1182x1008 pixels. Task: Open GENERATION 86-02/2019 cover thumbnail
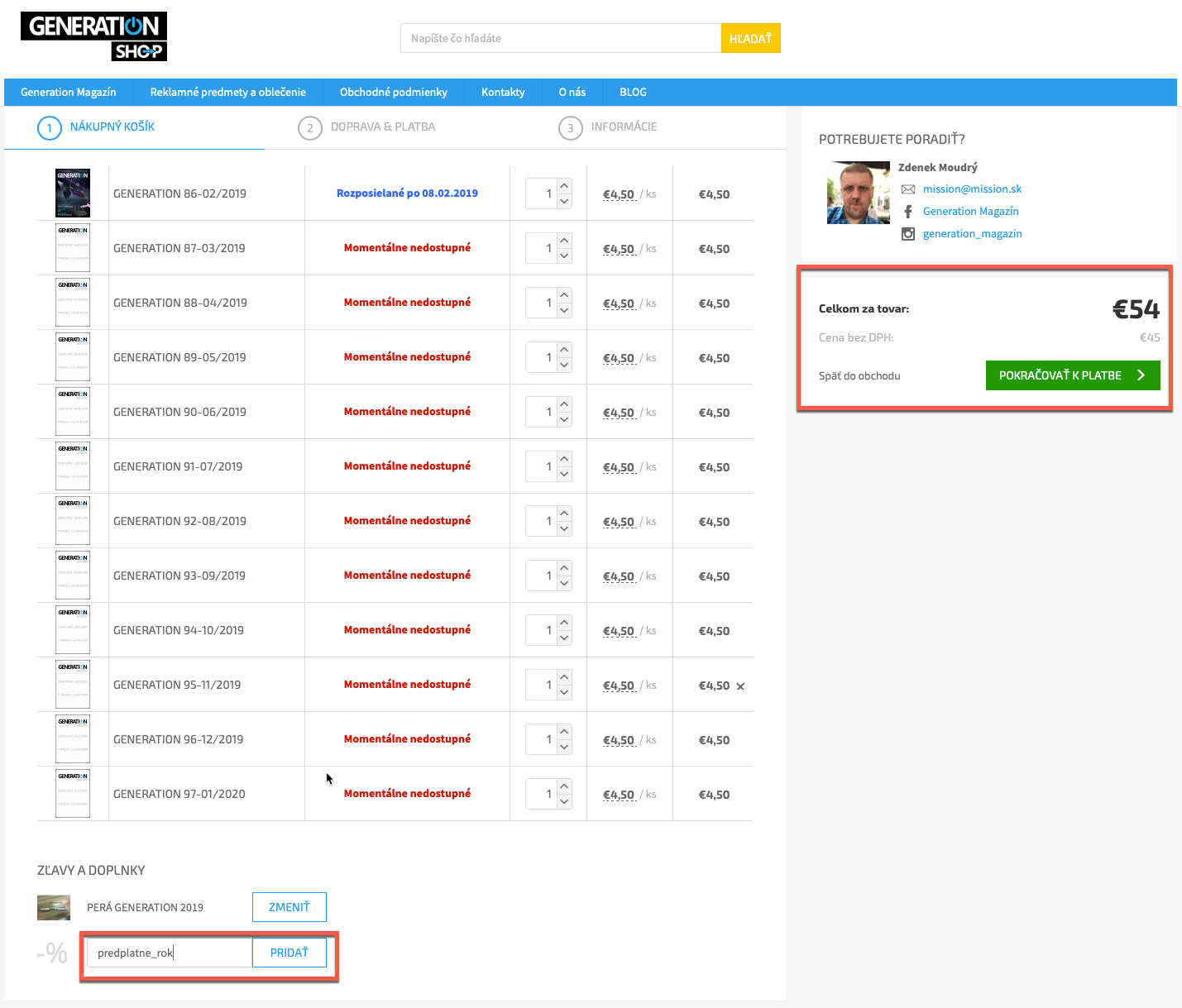[x=73, y=193]
